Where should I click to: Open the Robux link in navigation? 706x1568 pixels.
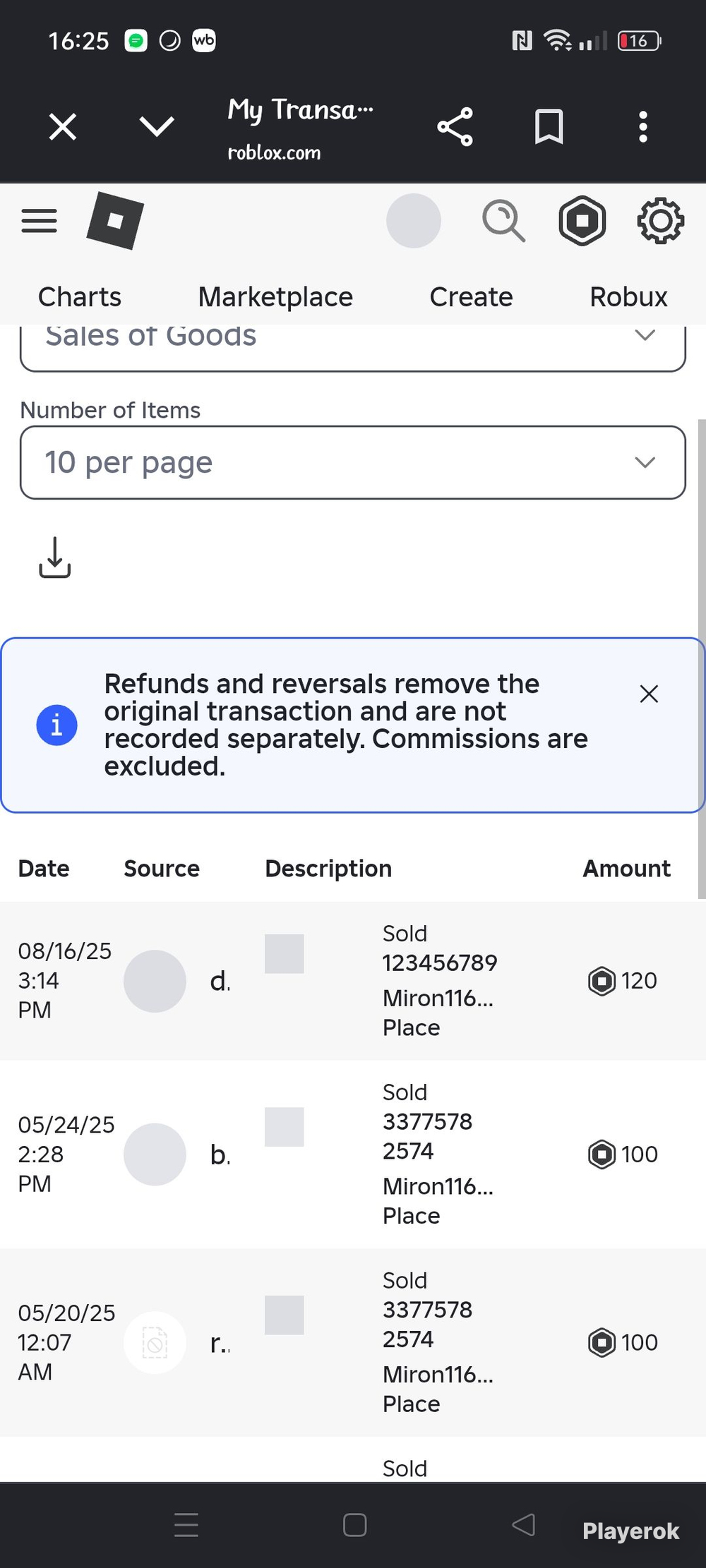[x=628, y=297]
